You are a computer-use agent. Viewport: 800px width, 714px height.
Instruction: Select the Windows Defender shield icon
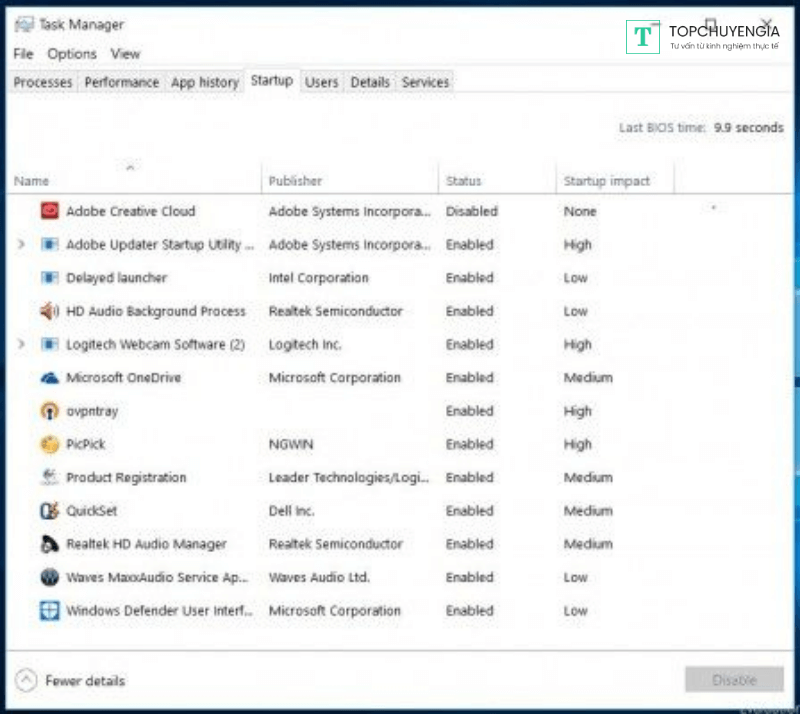tap(50, 611)
